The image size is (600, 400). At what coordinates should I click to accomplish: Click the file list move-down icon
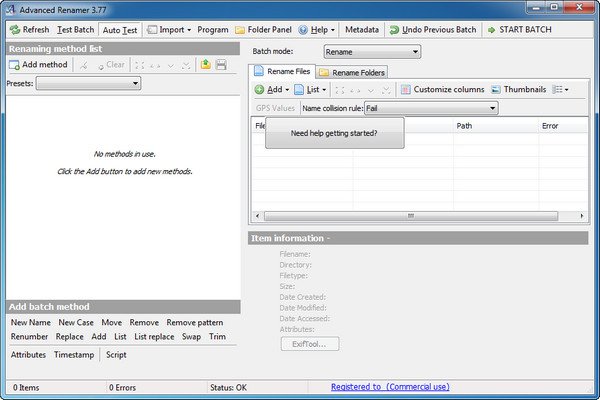point(371,90)
